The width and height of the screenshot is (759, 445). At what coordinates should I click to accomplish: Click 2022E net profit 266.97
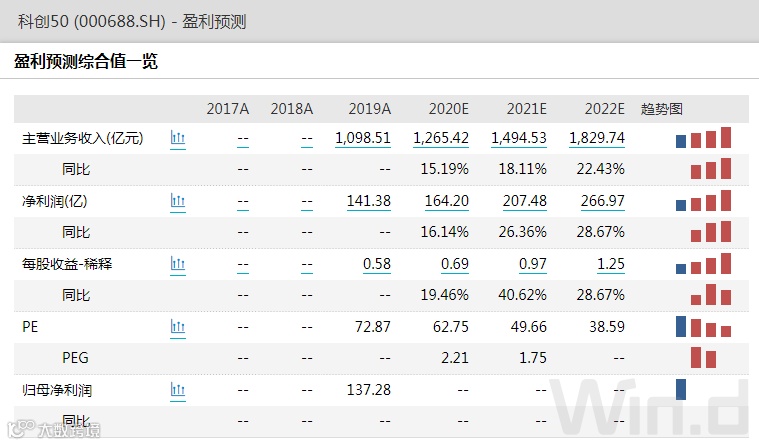tap(602, 201)
